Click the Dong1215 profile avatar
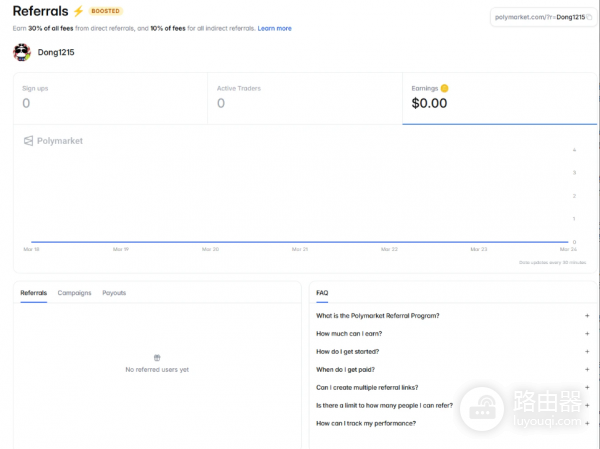This screenshot has height=449, width=600. pos(22,52)
